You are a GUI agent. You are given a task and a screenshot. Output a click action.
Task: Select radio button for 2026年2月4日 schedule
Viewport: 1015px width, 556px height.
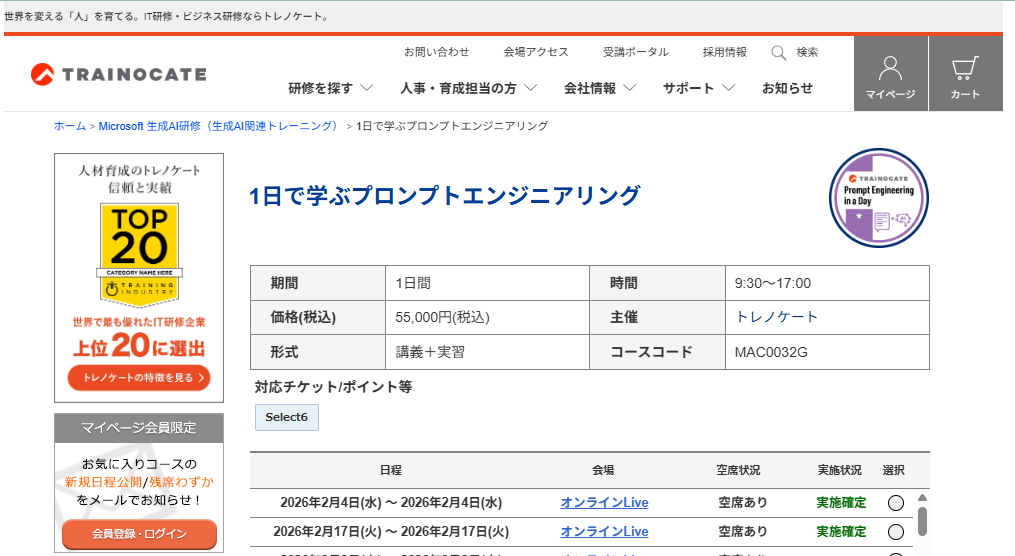click(x=896, y=503)
